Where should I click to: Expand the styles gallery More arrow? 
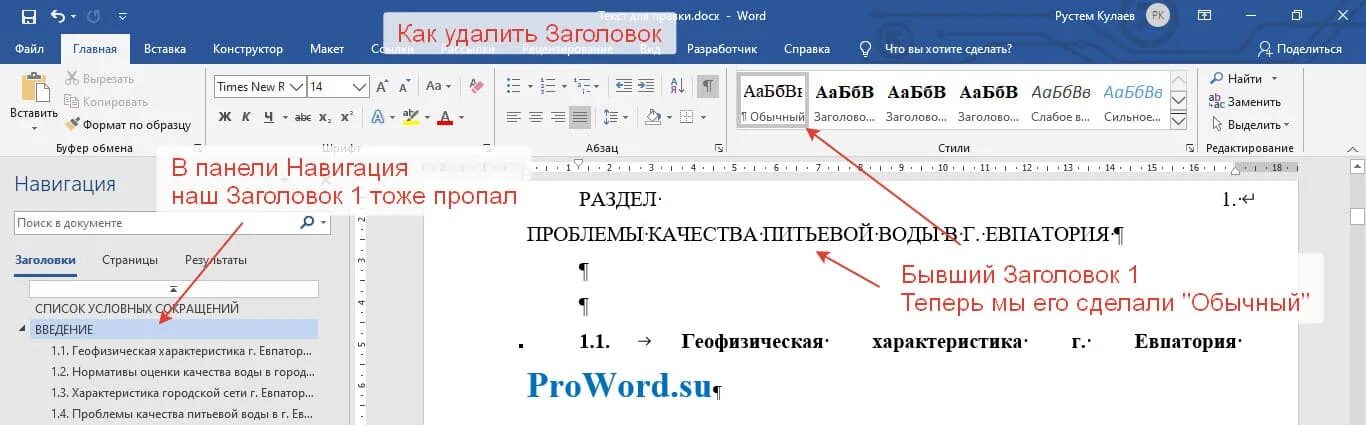[1178, 120]
